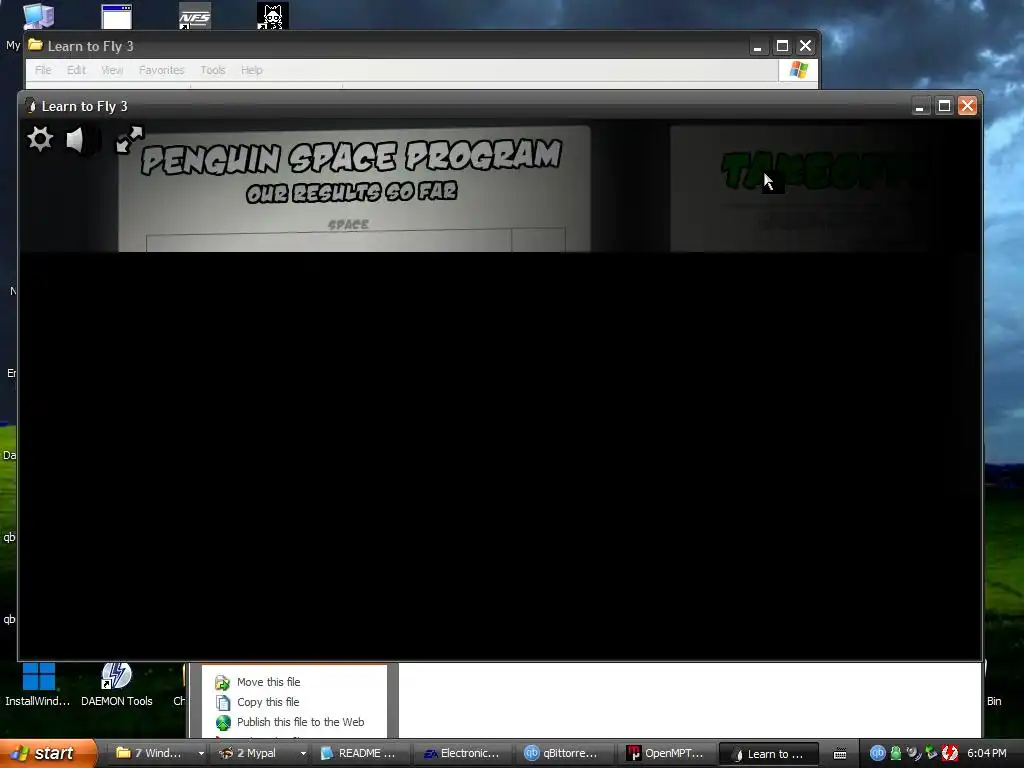Click the Publish to Web globe icon
This screenshot has height=768, width=1024.
point(223,723)
